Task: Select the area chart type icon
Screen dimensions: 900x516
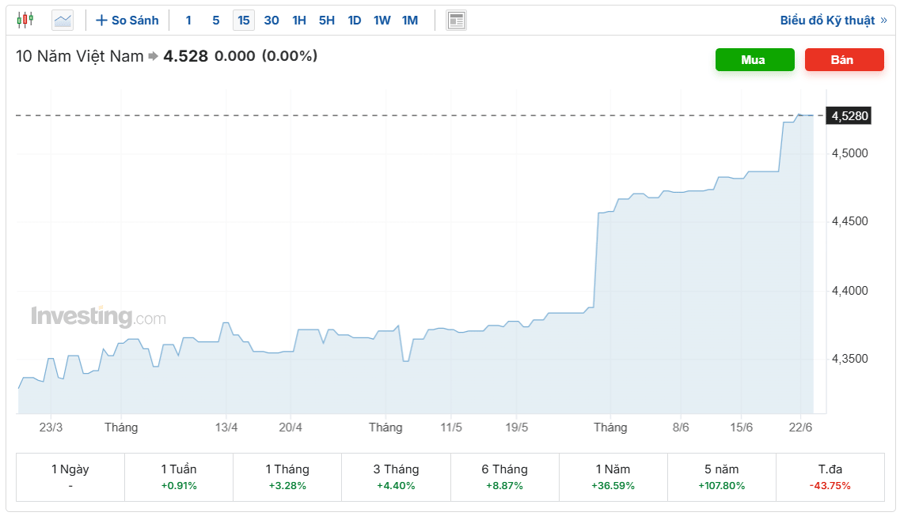Action: click(x=63, y=21)
